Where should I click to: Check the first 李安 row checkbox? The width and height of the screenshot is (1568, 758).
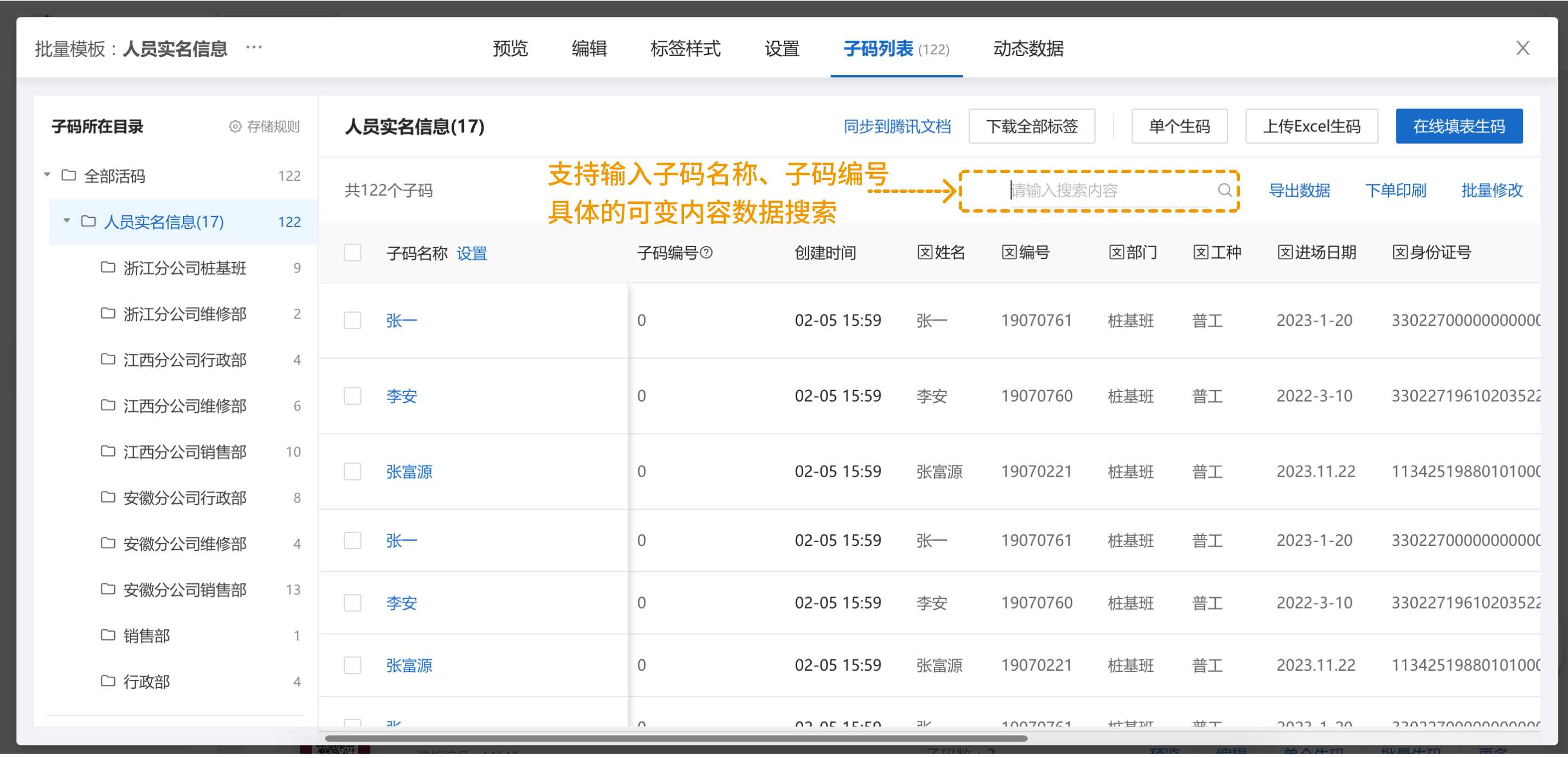coord(352,396)
